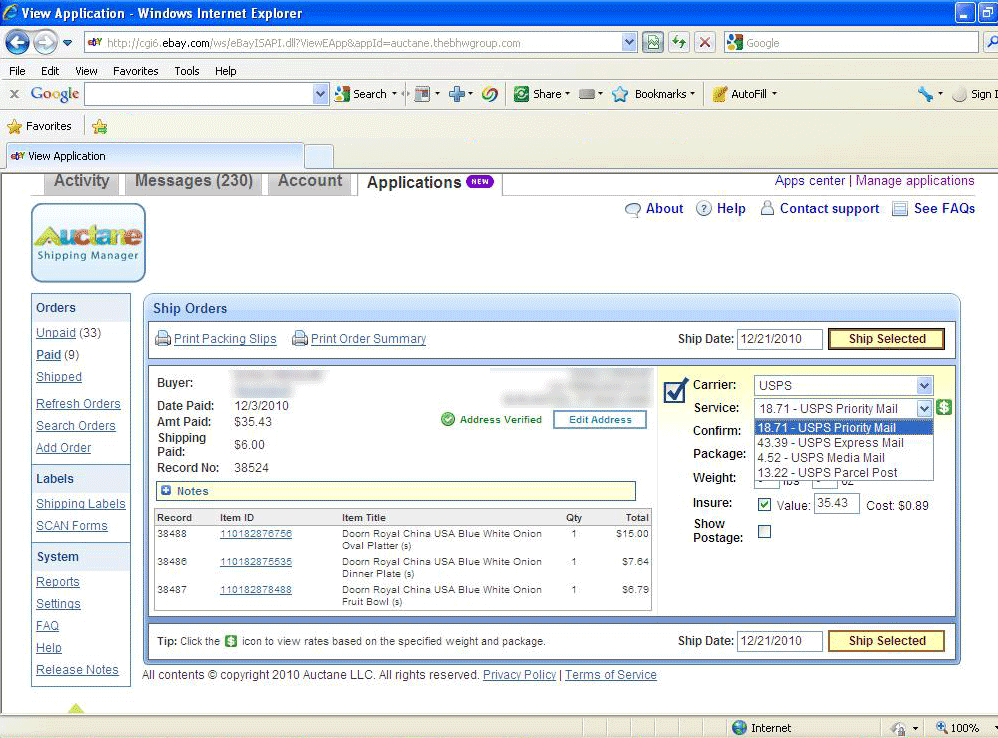The image size is (998, 738).
Task: Open the Google toolbar search box dropdown
Action: click(320, 94)
